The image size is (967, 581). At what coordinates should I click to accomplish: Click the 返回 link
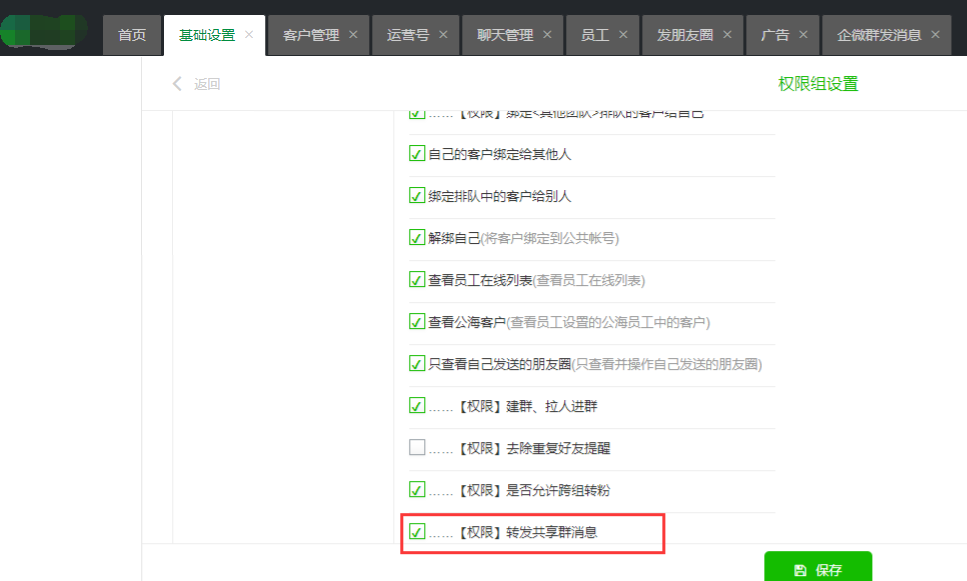207,84
